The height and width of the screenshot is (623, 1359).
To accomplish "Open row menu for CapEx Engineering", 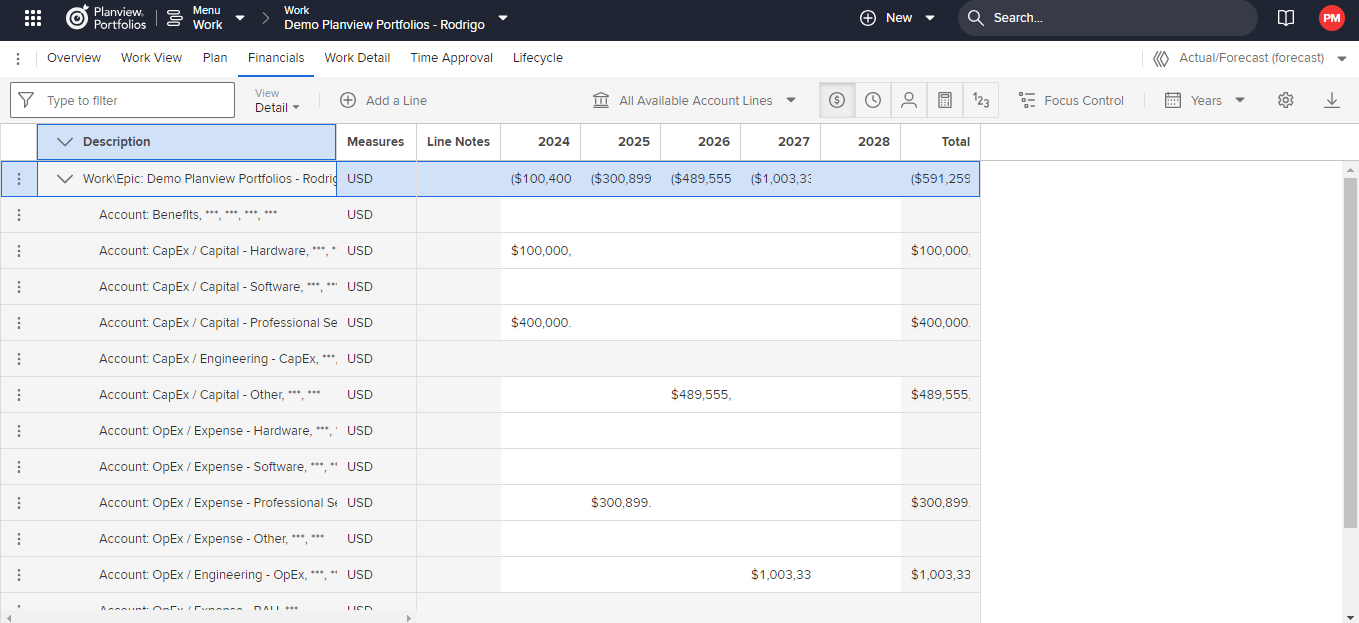I will (19, 359).
